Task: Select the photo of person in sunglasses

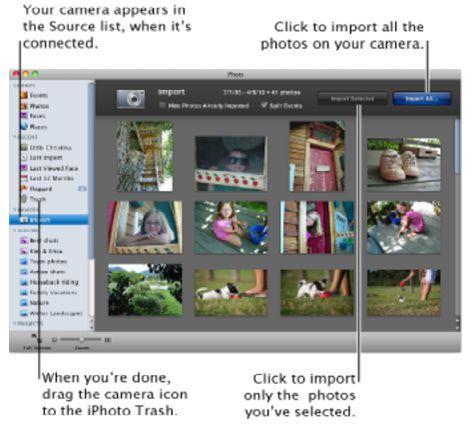Action: pos(231,163)
